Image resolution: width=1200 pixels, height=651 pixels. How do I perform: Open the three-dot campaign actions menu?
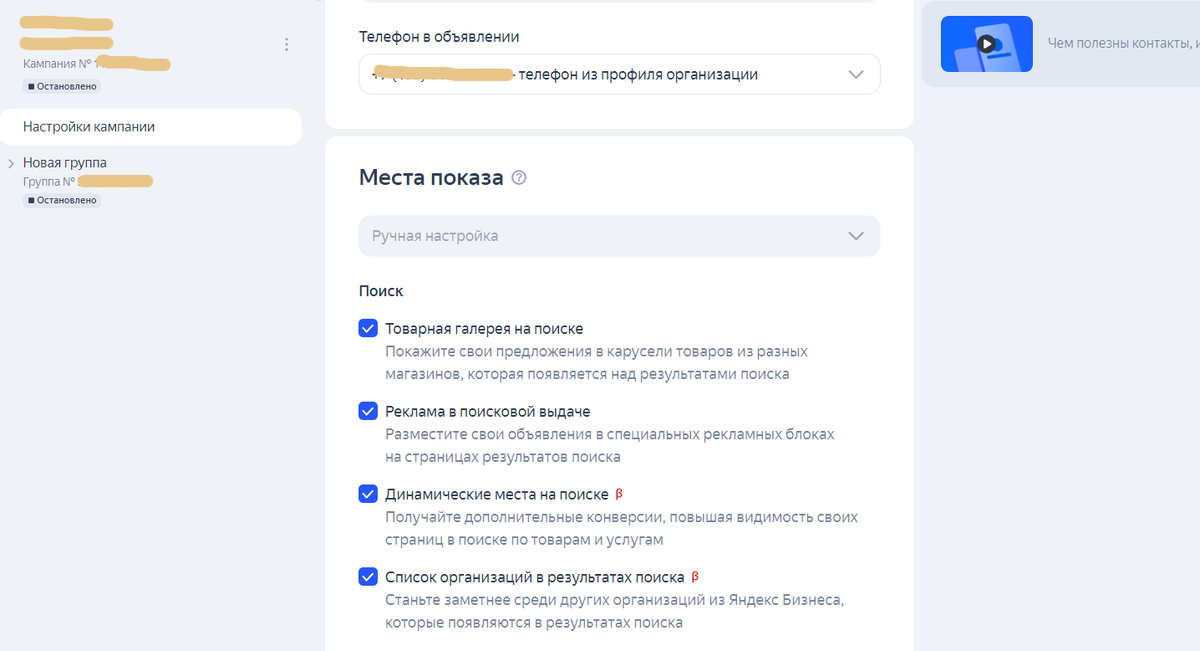point(286,44)
